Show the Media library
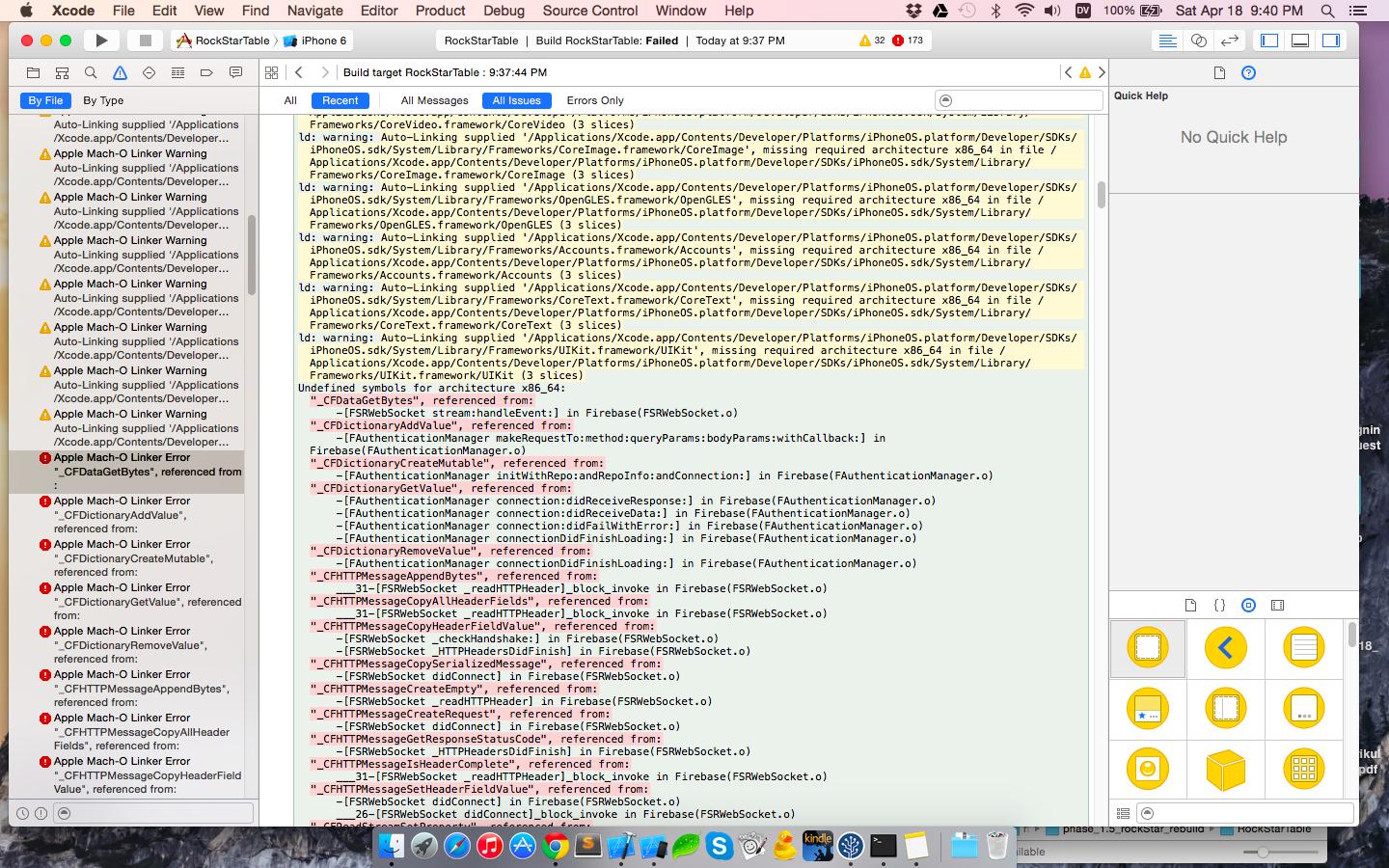Screen dimensions: 1389x868 click(1277, 606)
